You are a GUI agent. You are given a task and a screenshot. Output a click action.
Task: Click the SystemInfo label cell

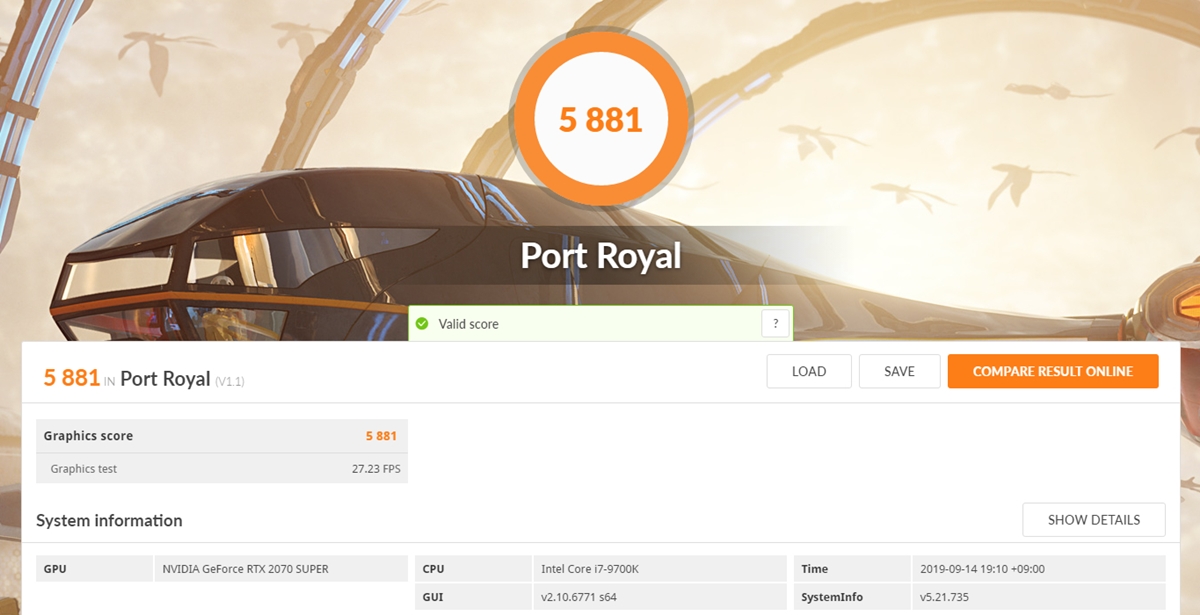tap(851, 598)
